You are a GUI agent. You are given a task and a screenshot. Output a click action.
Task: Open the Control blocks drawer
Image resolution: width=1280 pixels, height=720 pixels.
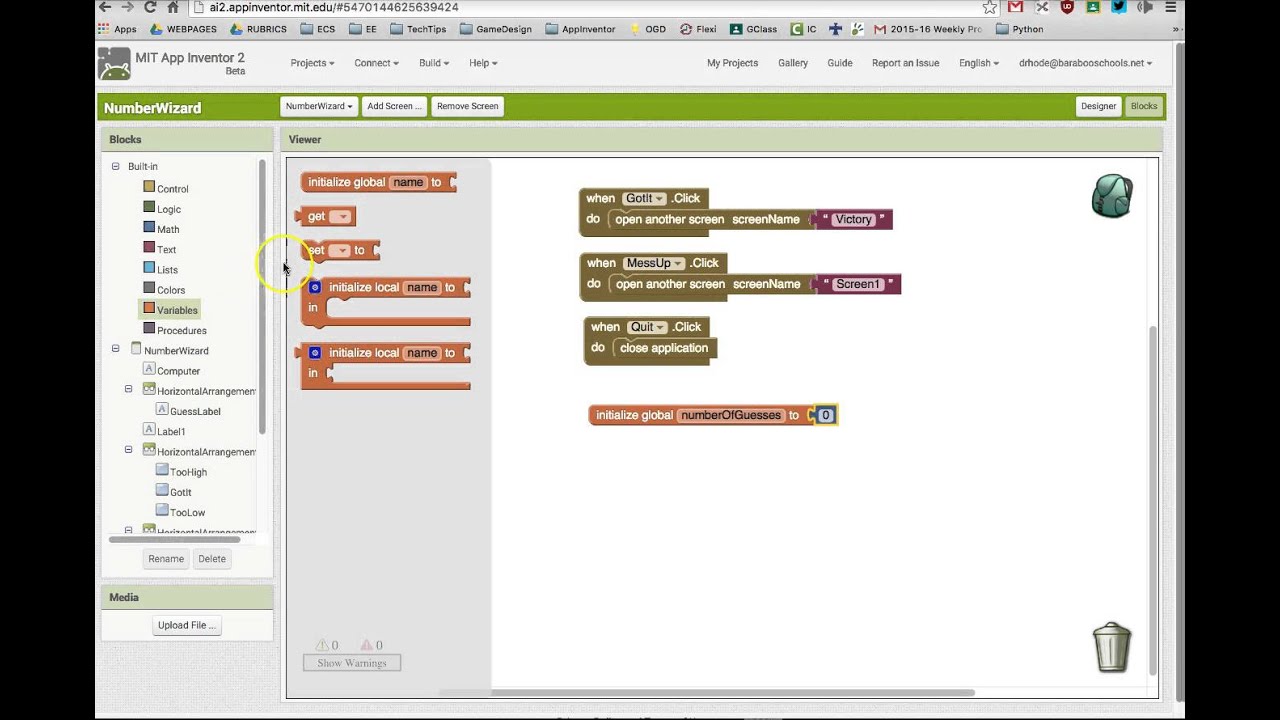click(x=165, y=188)
